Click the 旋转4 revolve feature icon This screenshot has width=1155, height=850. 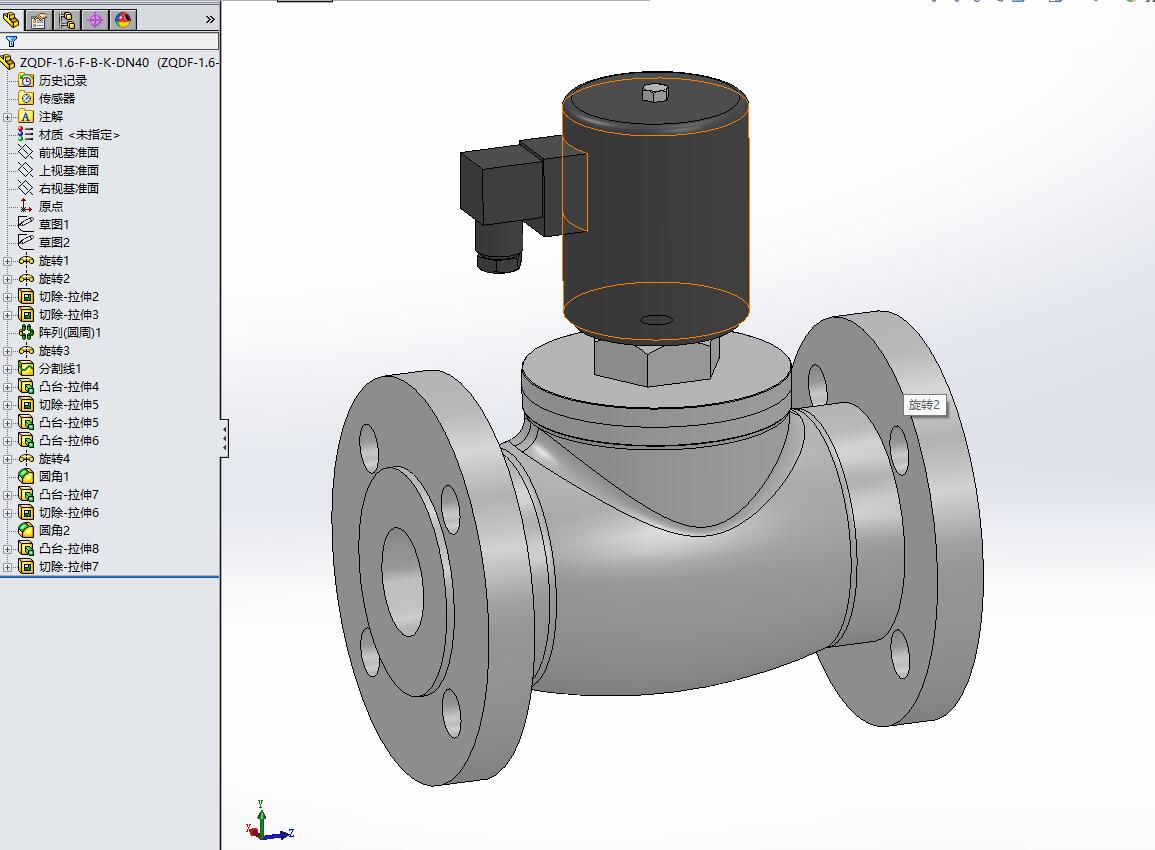click(26, 458)
